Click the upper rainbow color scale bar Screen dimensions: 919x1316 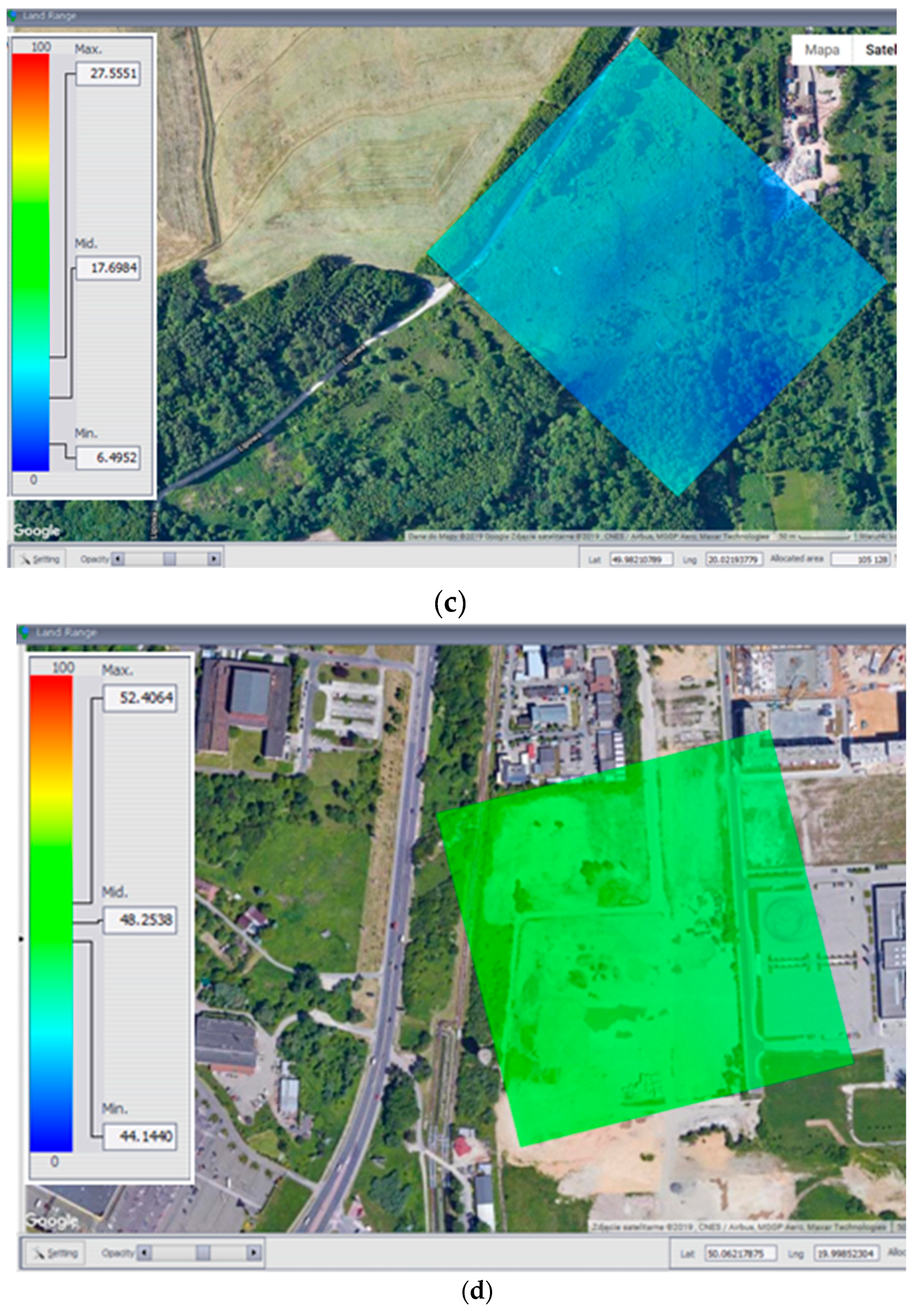pyautogui.click(x=30, y=262)
